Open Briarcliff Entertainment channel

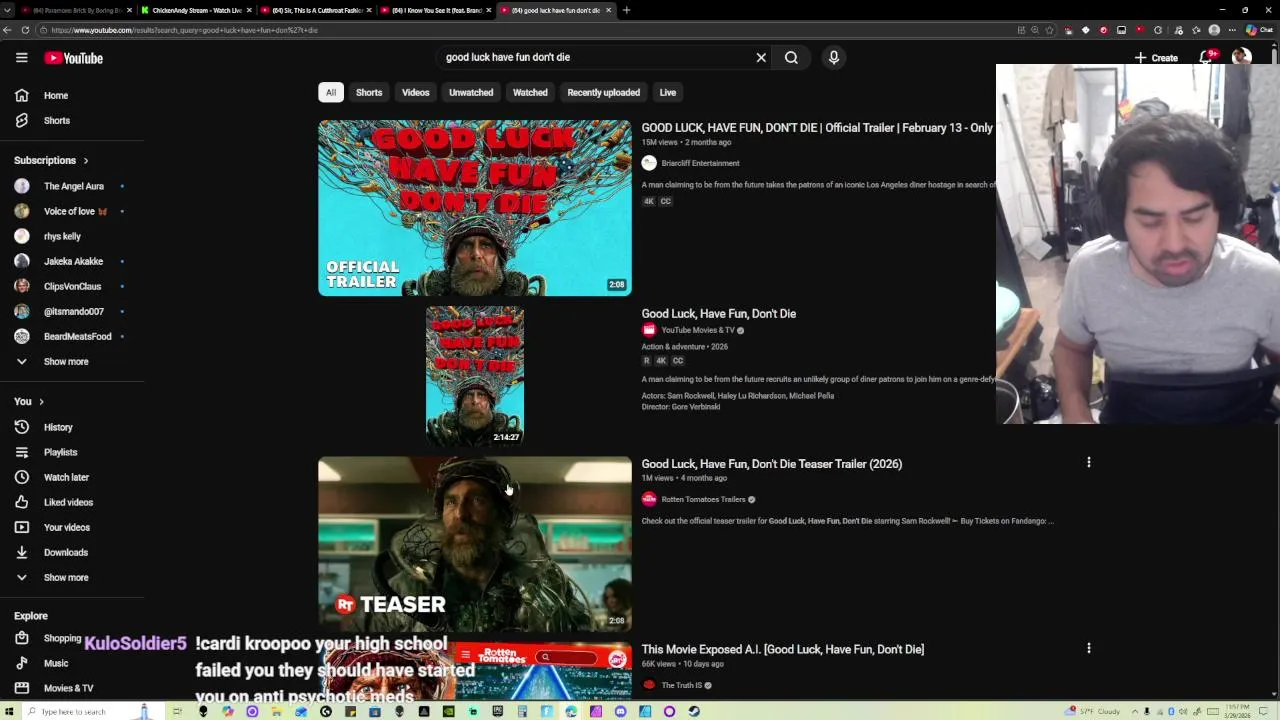[700, 163]
